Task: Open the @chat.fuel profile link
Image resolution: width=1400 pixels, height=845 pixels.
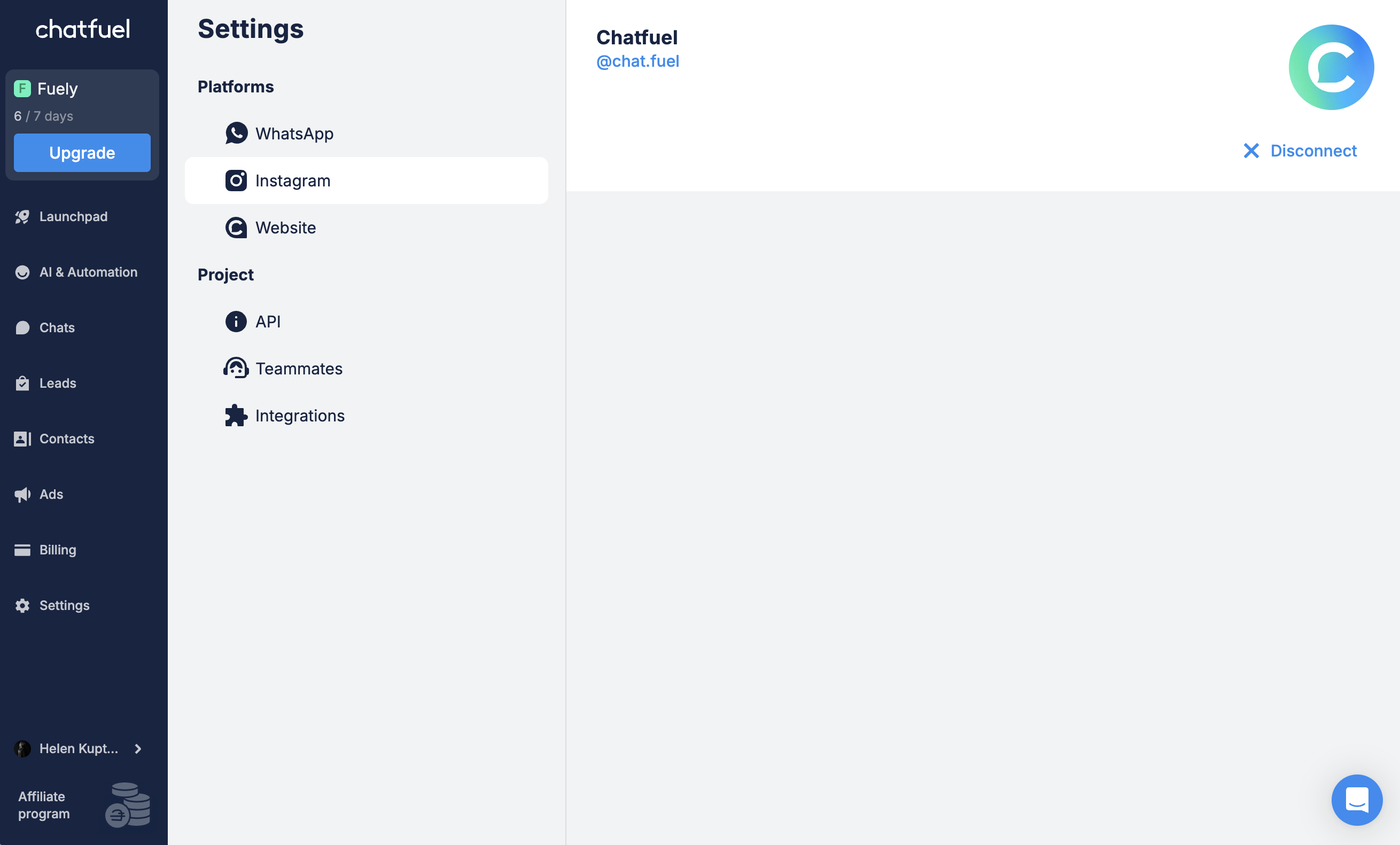Action: point(637,61)
